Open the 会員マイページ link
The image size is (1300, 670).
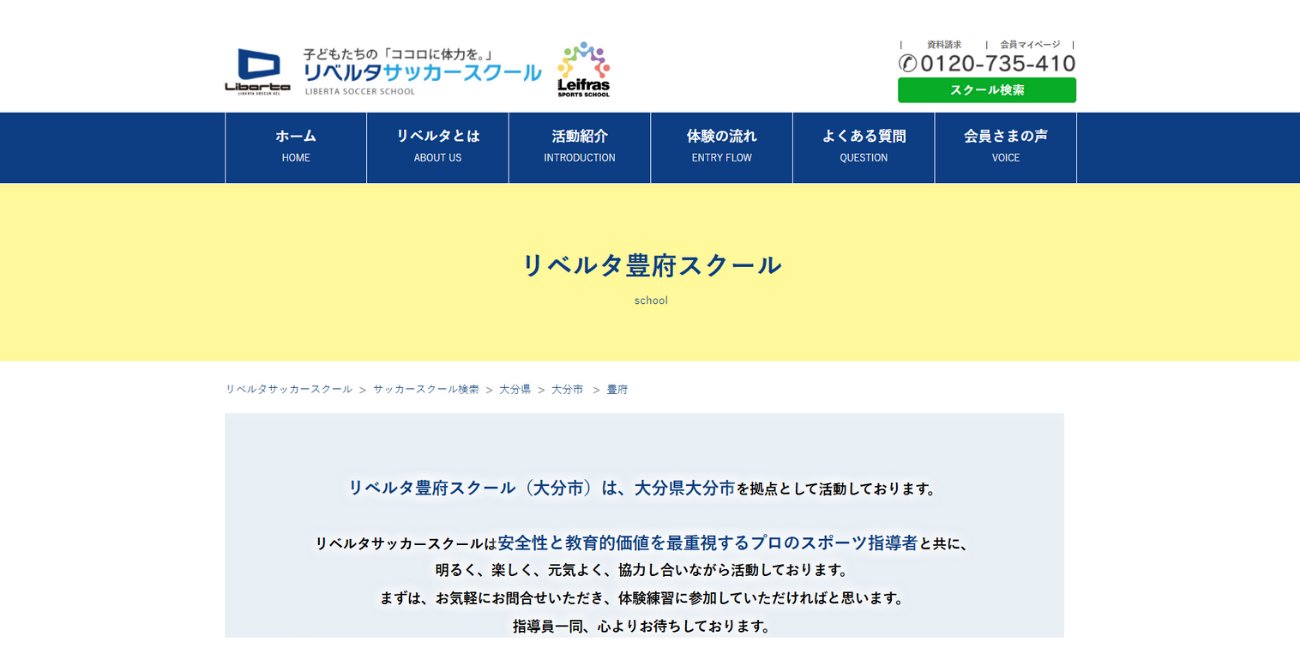point(1029,45)
